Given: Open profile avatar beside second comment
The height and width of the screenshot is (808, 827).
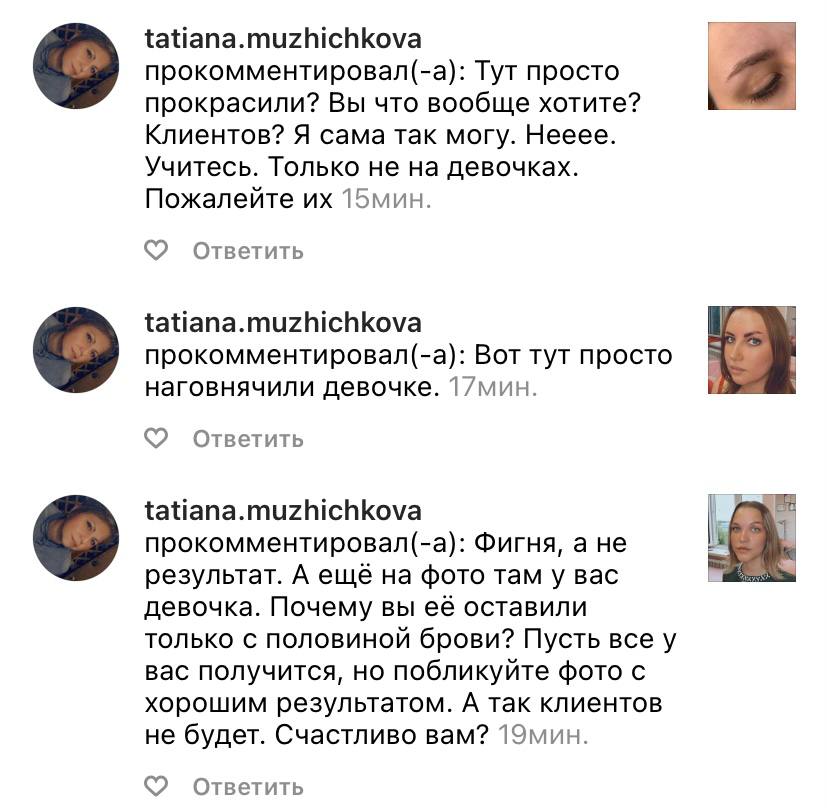Looking at the screenshot, I should (76, 350).
